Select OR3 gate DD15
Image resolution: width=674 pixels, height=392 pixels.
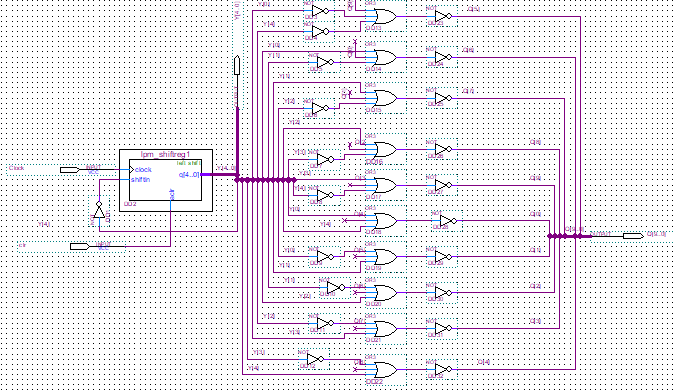pos(386,98)
